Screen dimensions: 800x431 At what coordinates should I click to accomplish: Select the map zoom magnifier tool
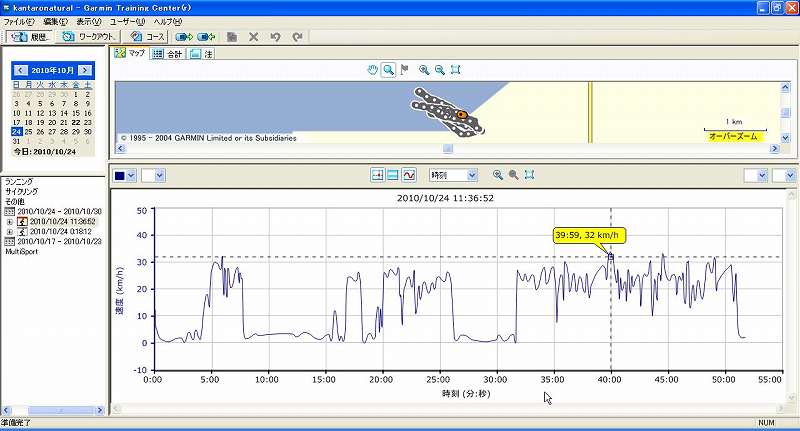[388, 70]
